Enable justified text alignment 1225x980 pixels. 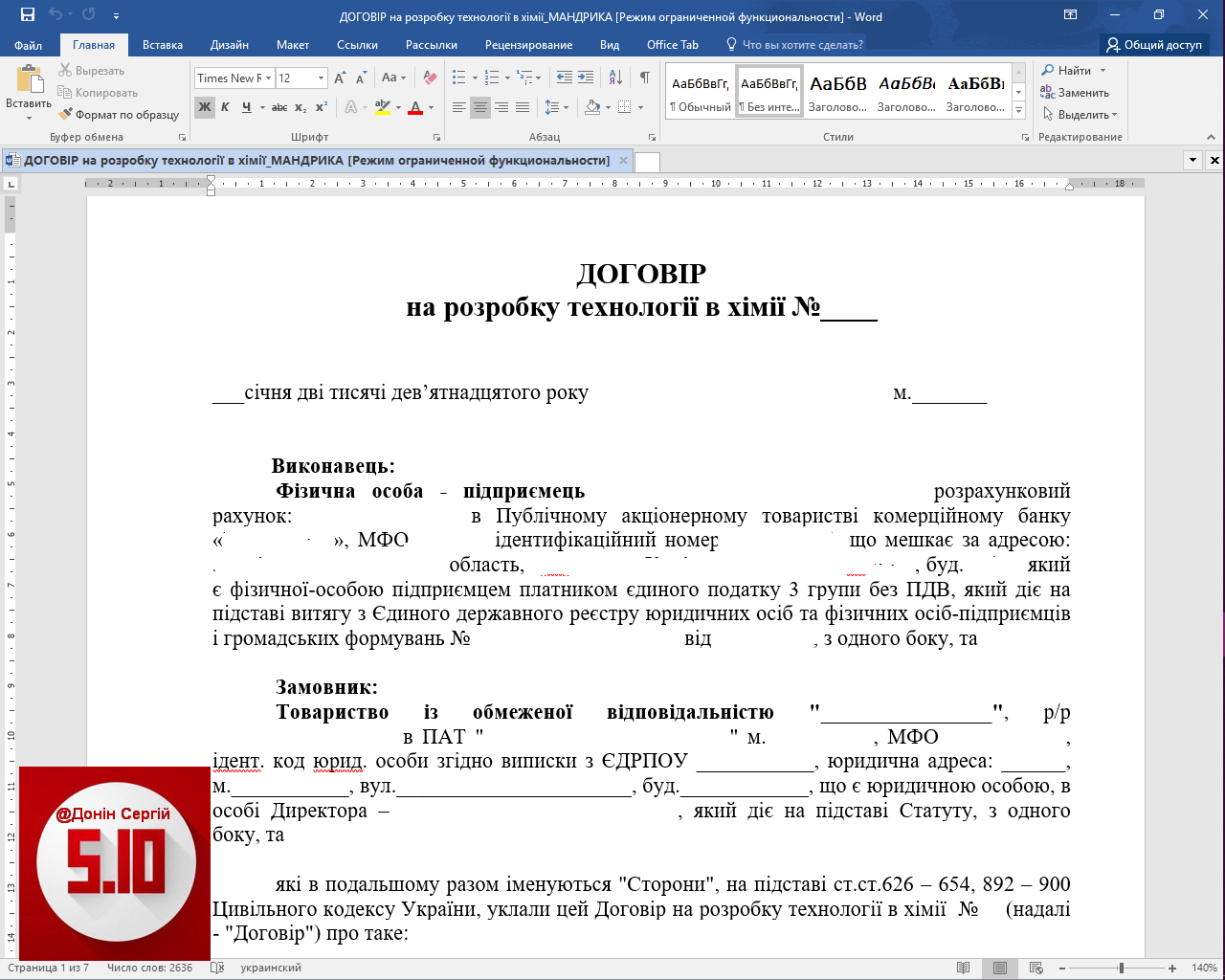pyautogui.click(x=522, y=107)
